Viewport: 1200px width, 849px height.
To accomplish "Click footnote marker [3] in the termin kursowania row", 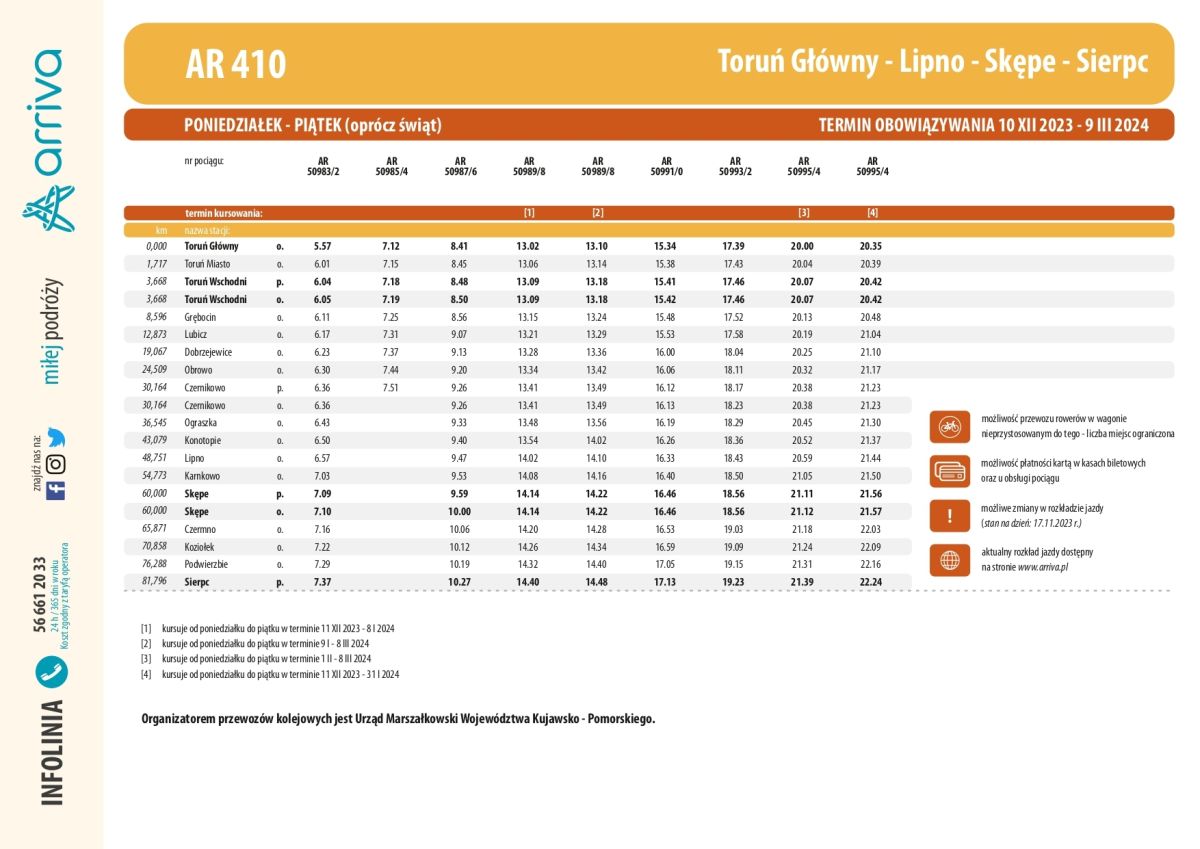I will point(804,213).
